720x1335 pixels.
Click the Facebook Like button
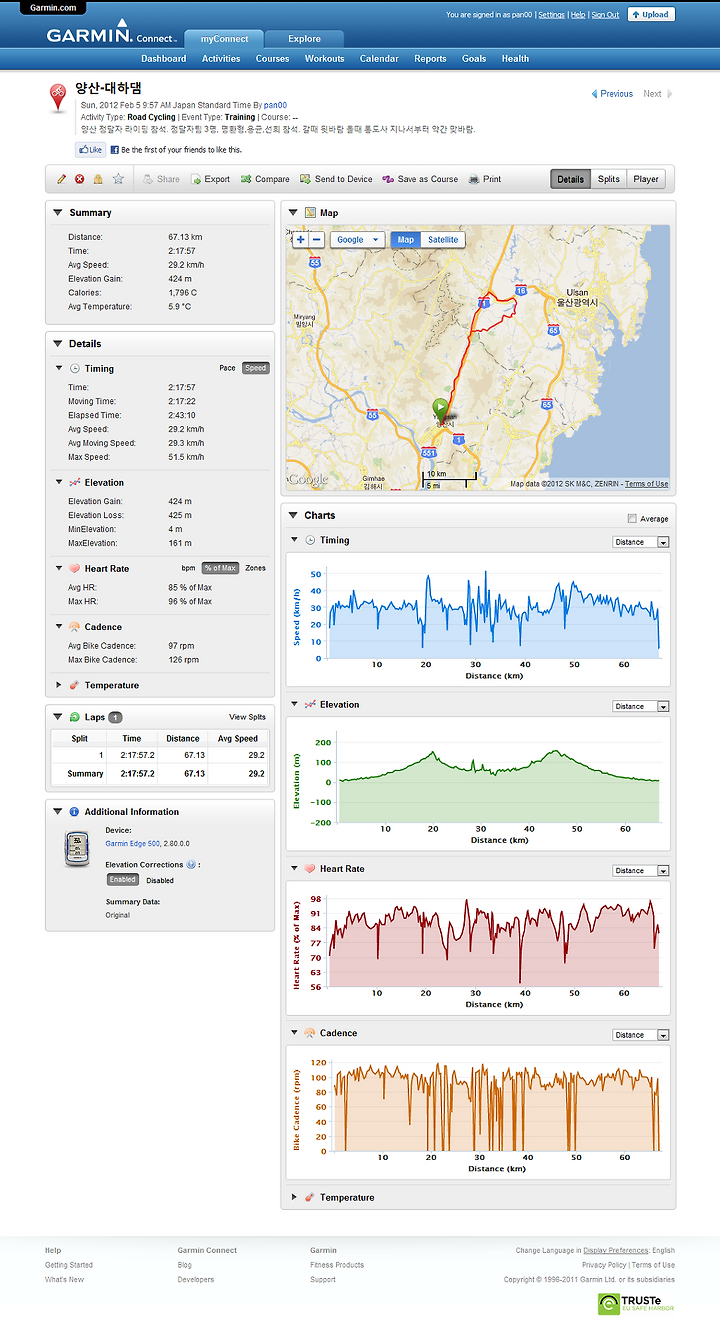pyautogui.click(x=90, y=150)
